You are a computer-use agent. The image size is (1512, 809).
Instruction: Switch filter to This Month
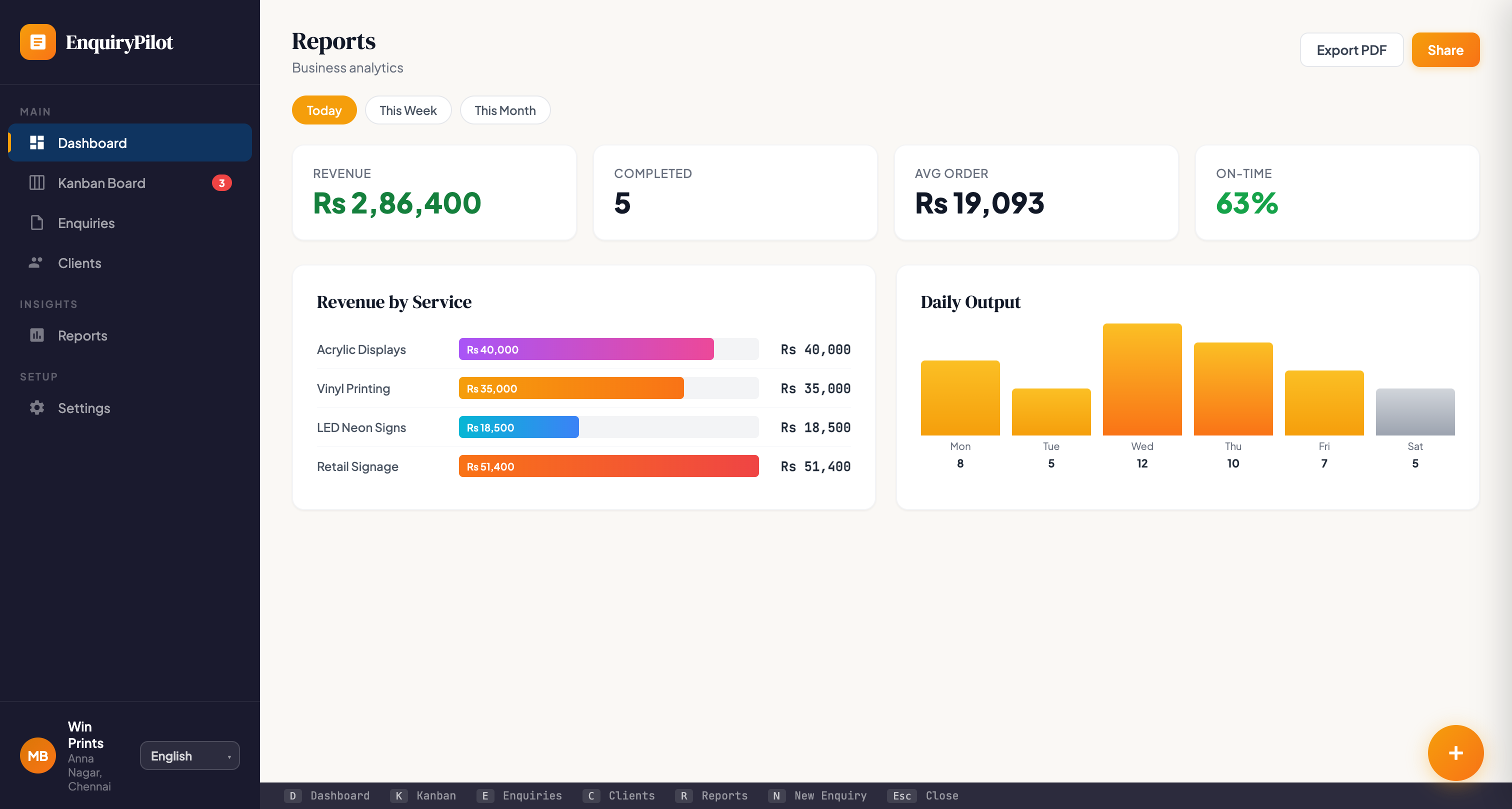(504, 110)
